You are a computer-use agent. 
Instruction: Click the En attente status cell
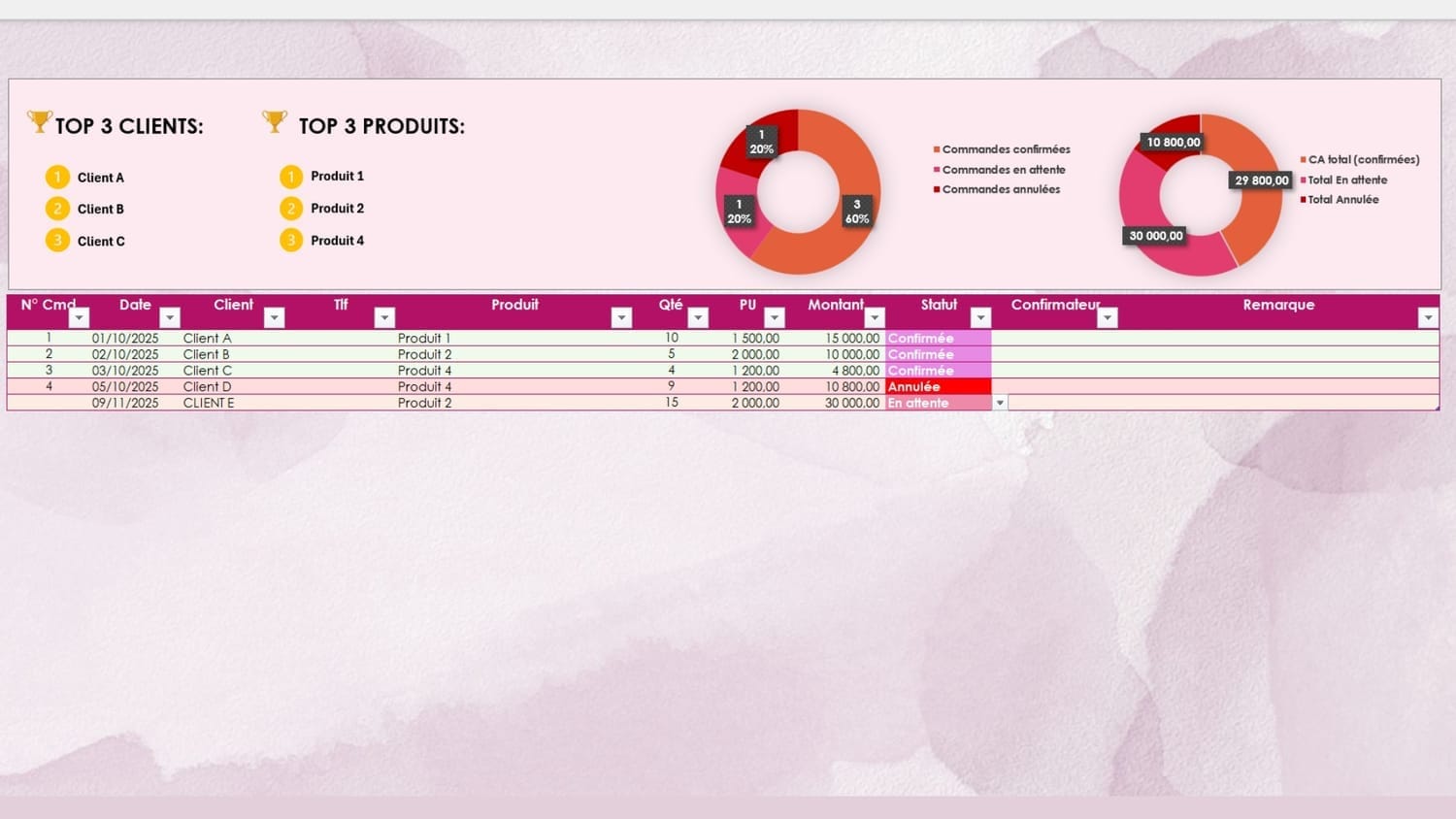tap(939, 403)
